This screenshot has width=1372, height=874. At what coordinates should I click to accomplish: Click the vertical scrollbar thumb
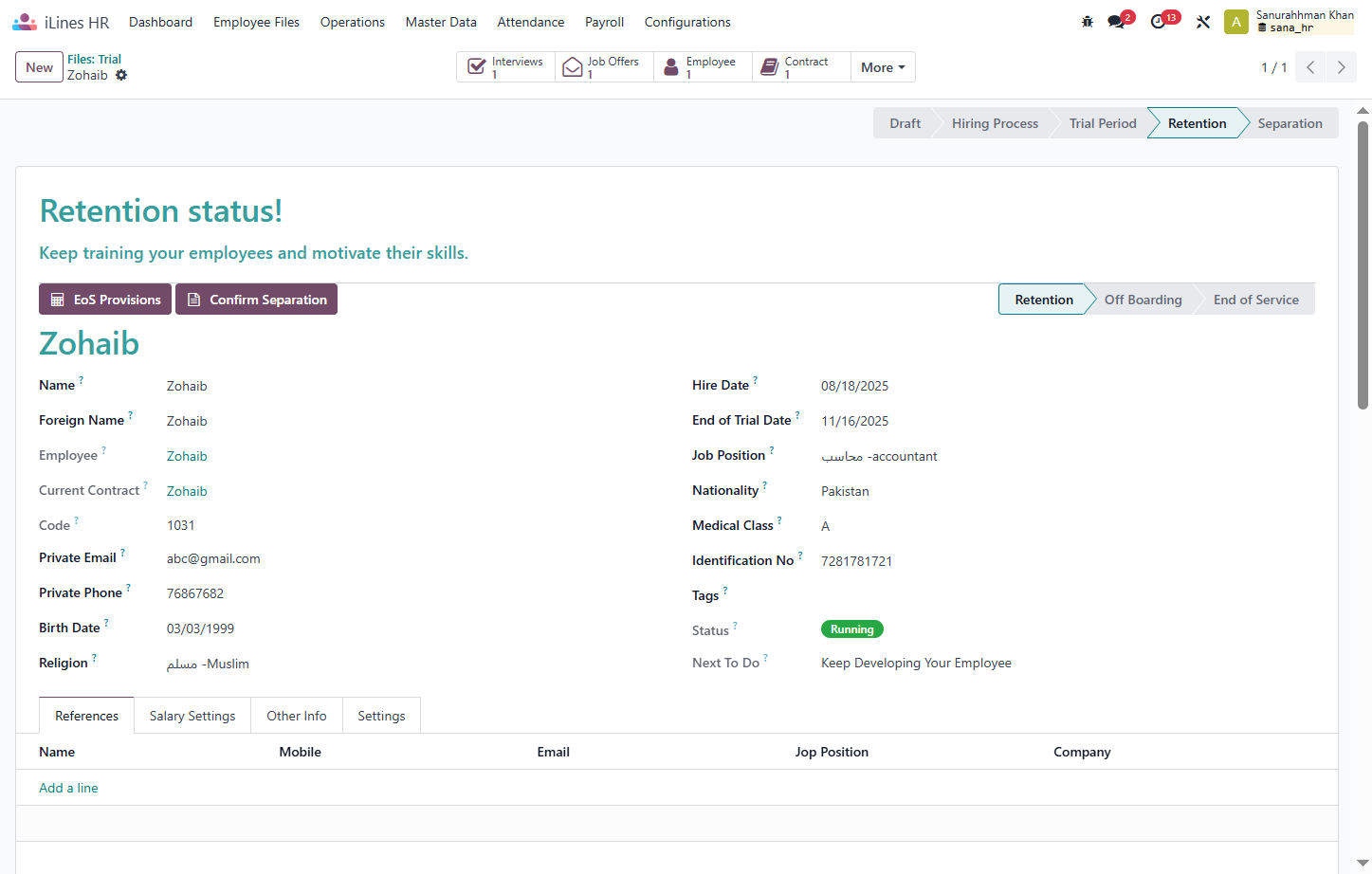tap(1363, 265)
